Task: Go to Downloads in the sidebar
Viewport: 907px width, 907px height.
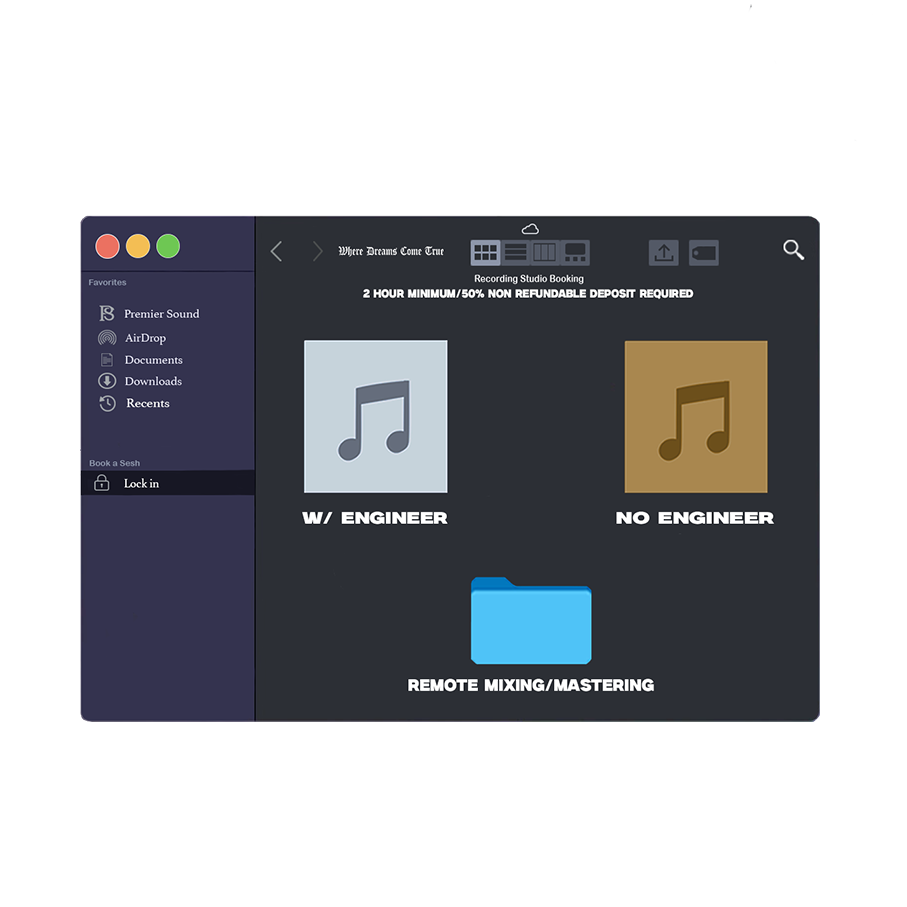Action: (x=152, y=381)
